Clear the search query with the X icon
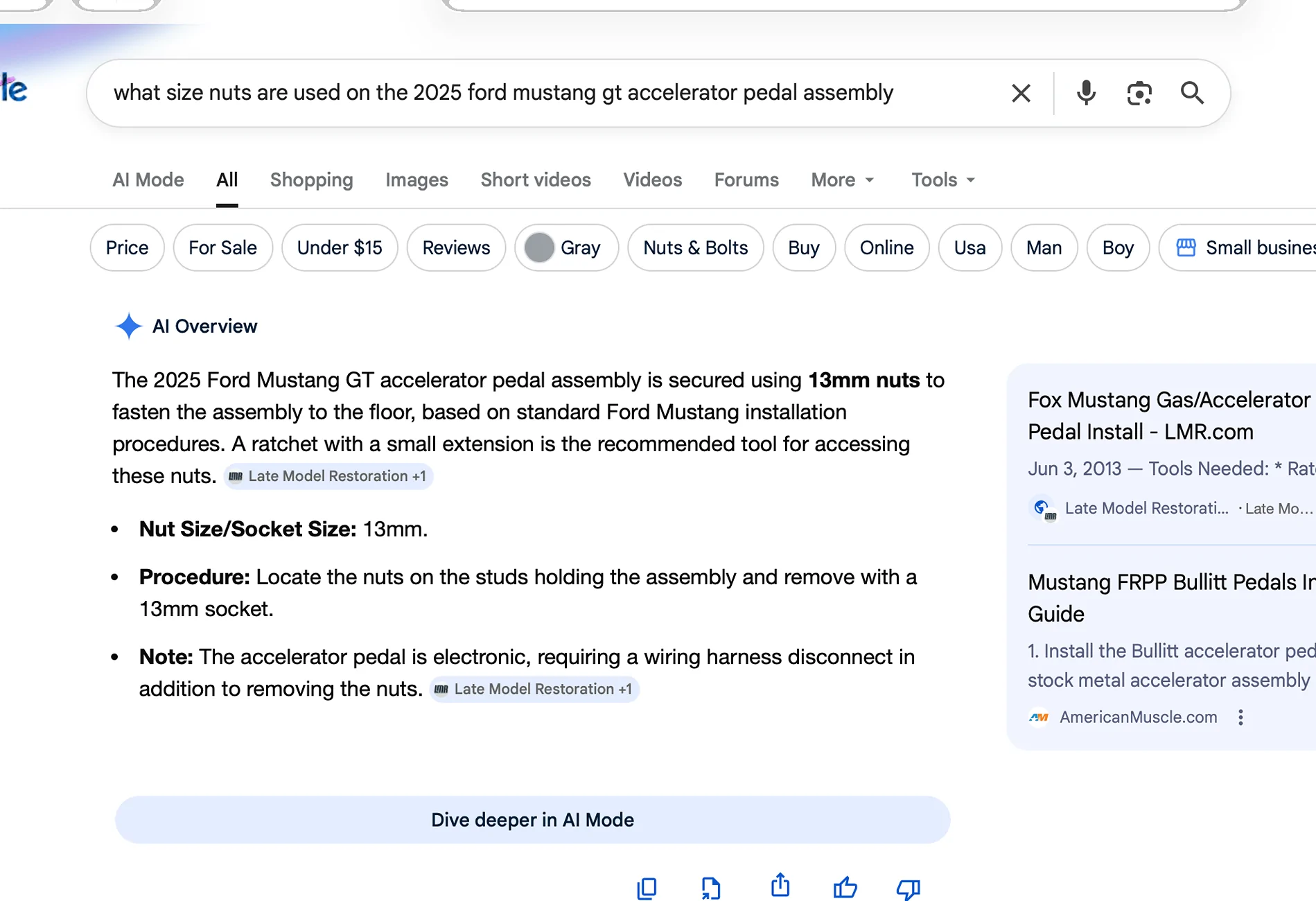The height and width of the screenshot is (901, 1316). click(1021, 93)
